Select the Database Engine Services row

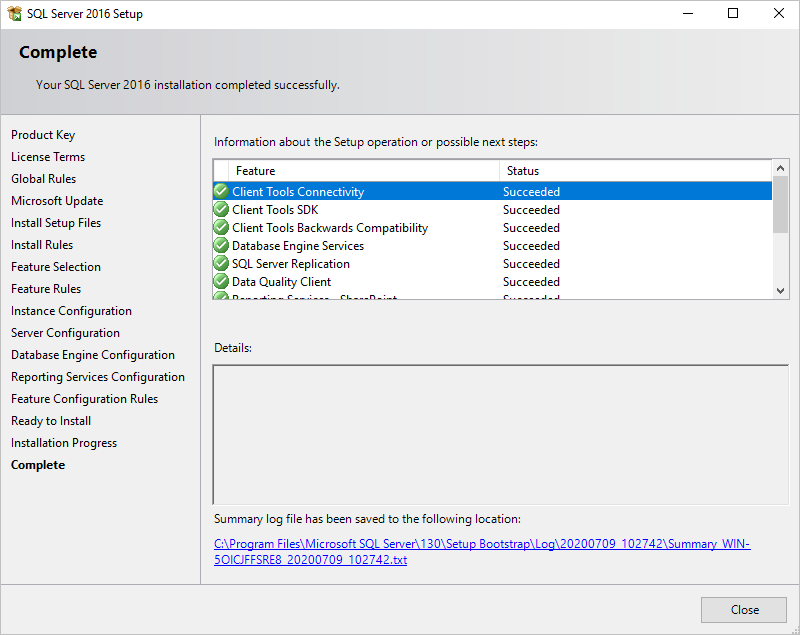[x=492, y=245]
